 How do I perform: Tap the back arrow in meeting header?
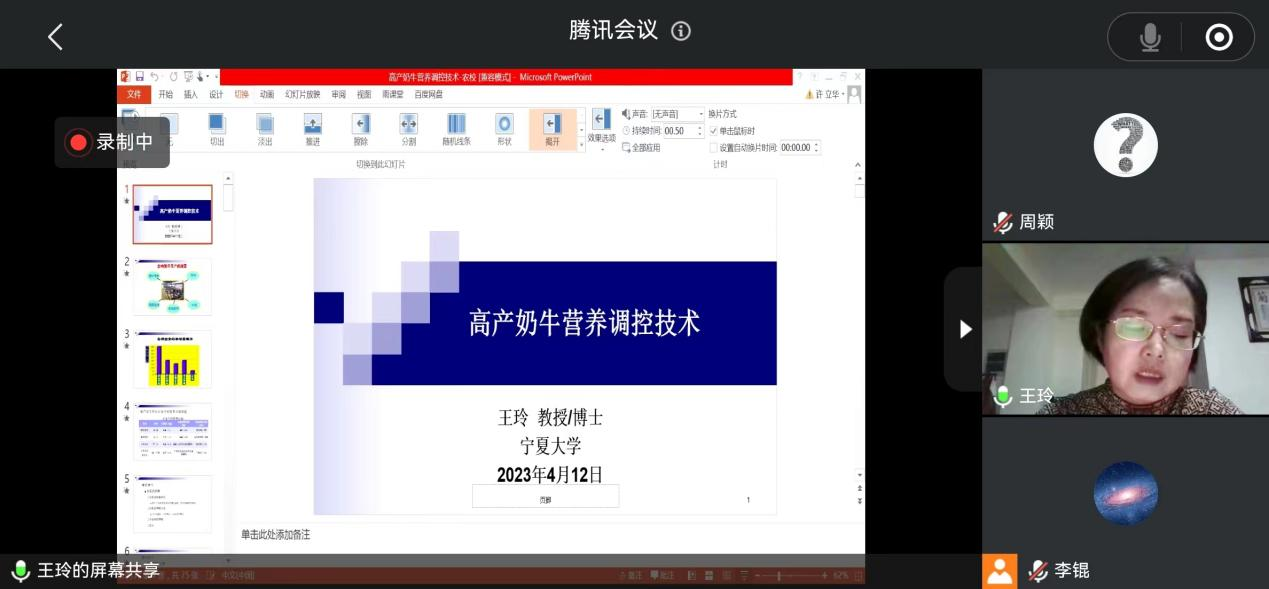tap(55, 37)
